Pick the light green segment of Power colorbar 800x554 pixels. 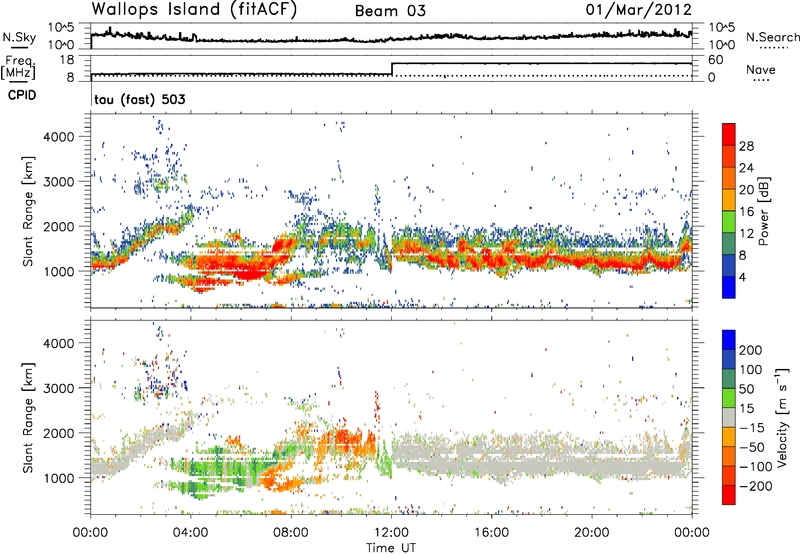[729, 222]
